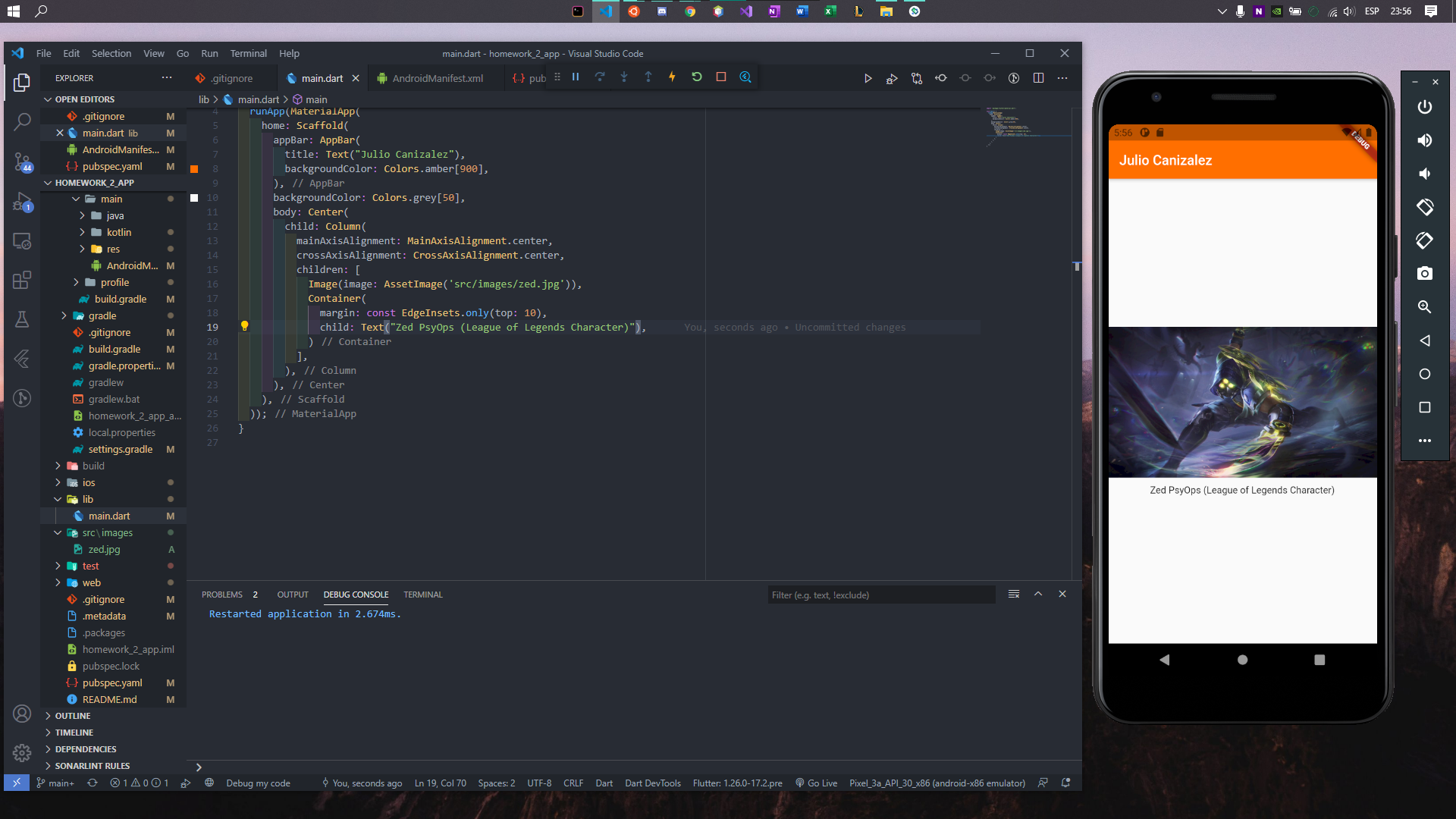Take an emulator screenshot
This screenshot has height=819, width=1456.
point(1425,274)
